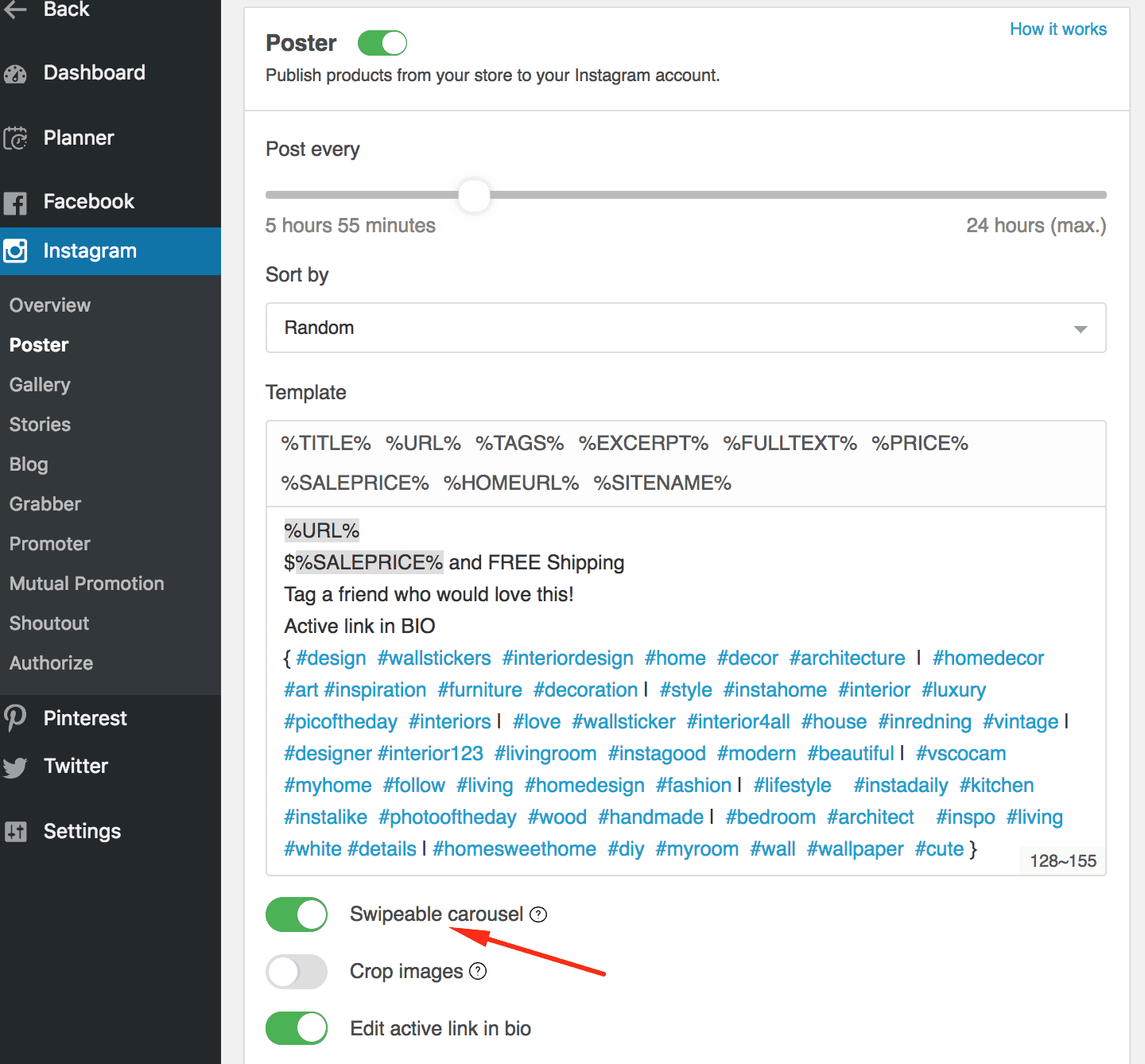The width and height of the screenshot is (1145, 1064).
Task: Click help icon next to Swipeable carousel
Action: click(538, 914)
